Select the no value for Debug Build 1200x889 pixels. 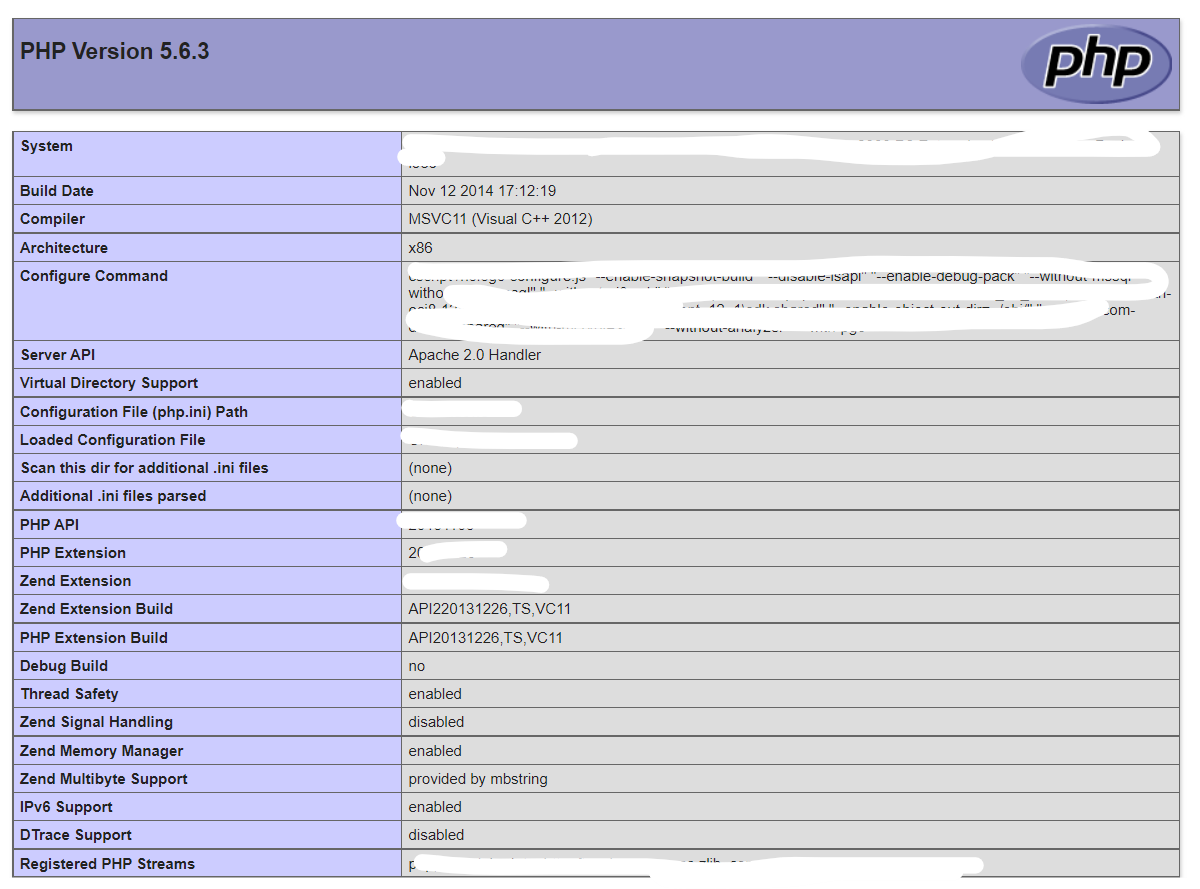tap(417, 666)
